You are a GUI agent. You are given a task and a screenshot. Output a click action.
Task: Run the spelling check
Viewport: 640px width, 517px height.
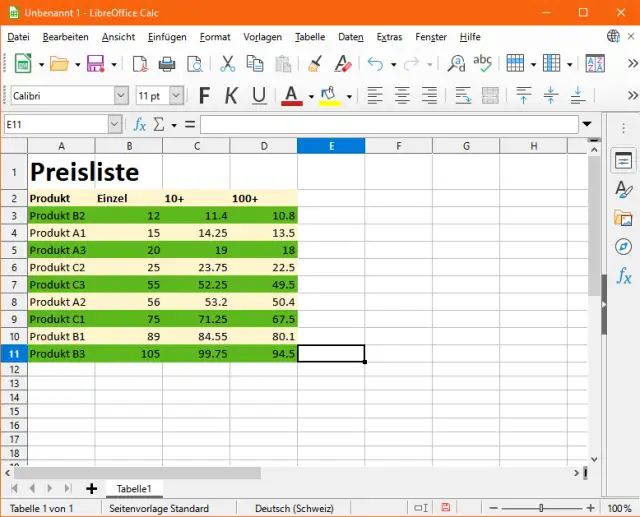click(483, 64)
